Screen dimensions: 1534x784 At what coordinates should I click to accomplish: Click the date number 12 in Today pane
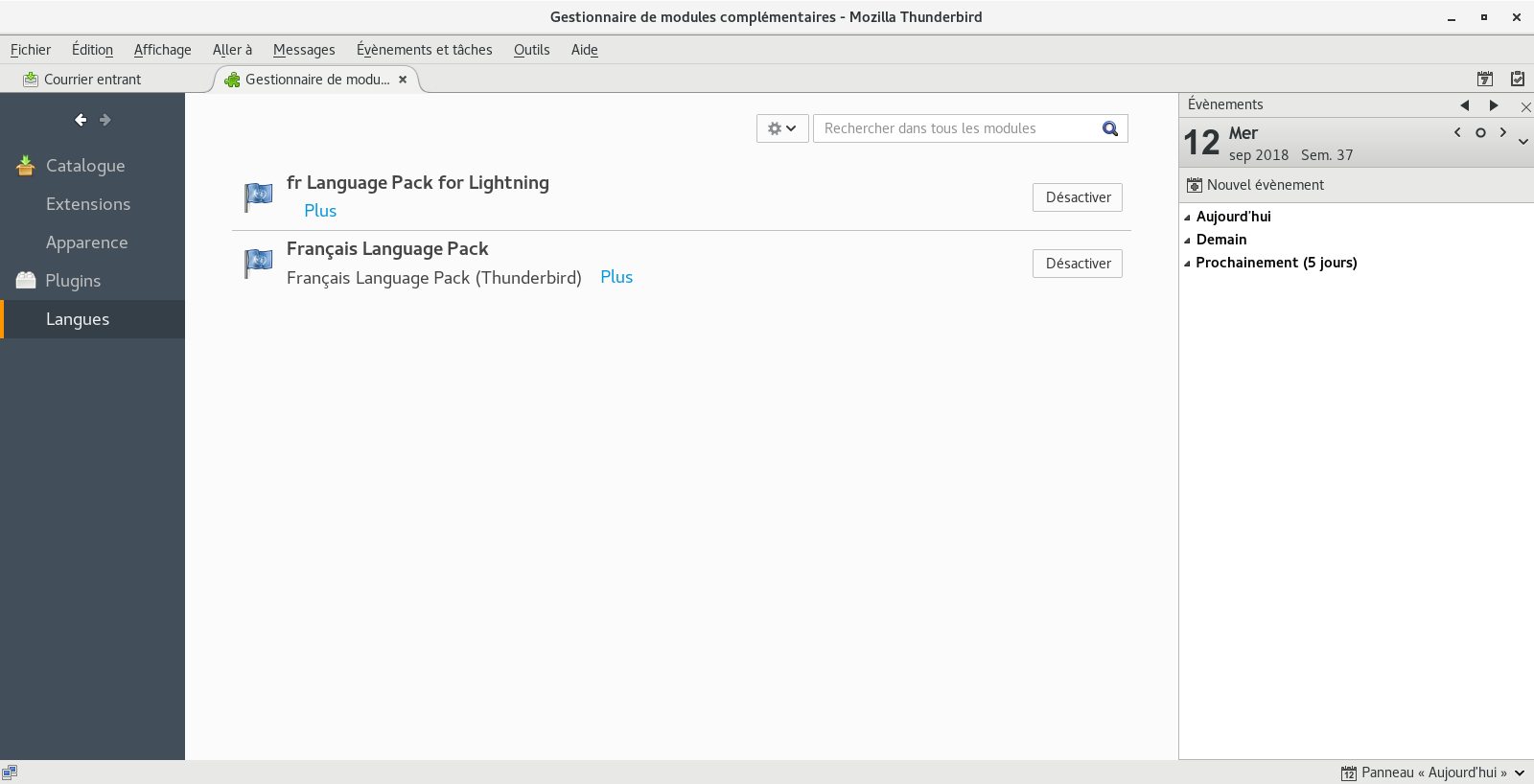click(x=1201, y=143)
